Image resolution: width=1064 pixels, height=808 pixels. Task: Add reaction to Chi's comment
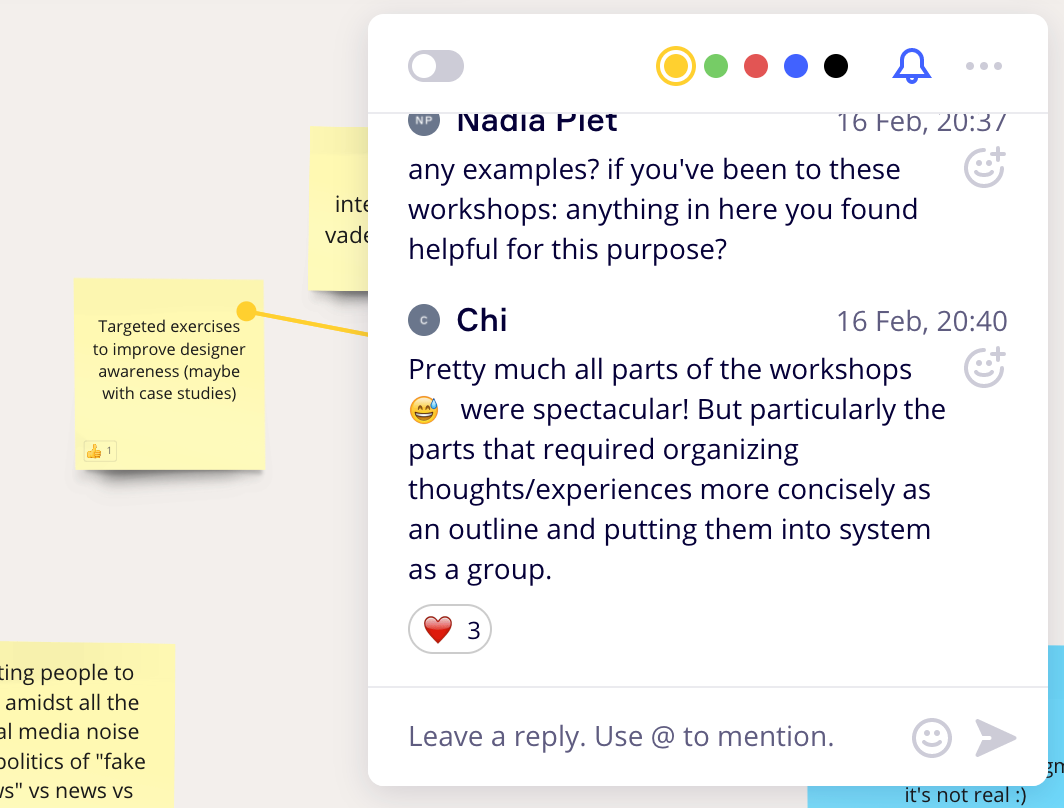tap(984, 368)
